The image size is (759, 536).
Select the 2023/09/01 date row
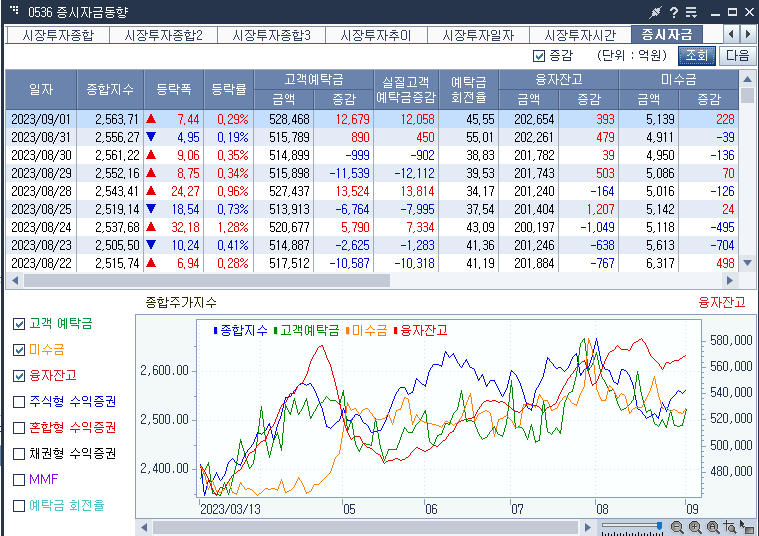coord(372,119)
